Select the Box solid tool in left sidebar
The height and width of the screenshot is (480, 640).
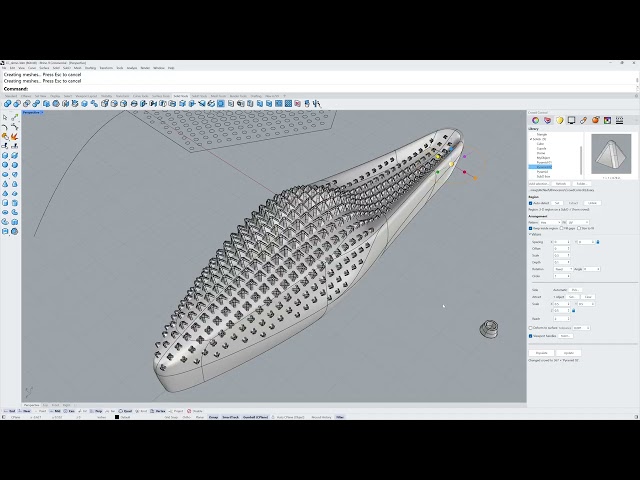pos(5,156)
